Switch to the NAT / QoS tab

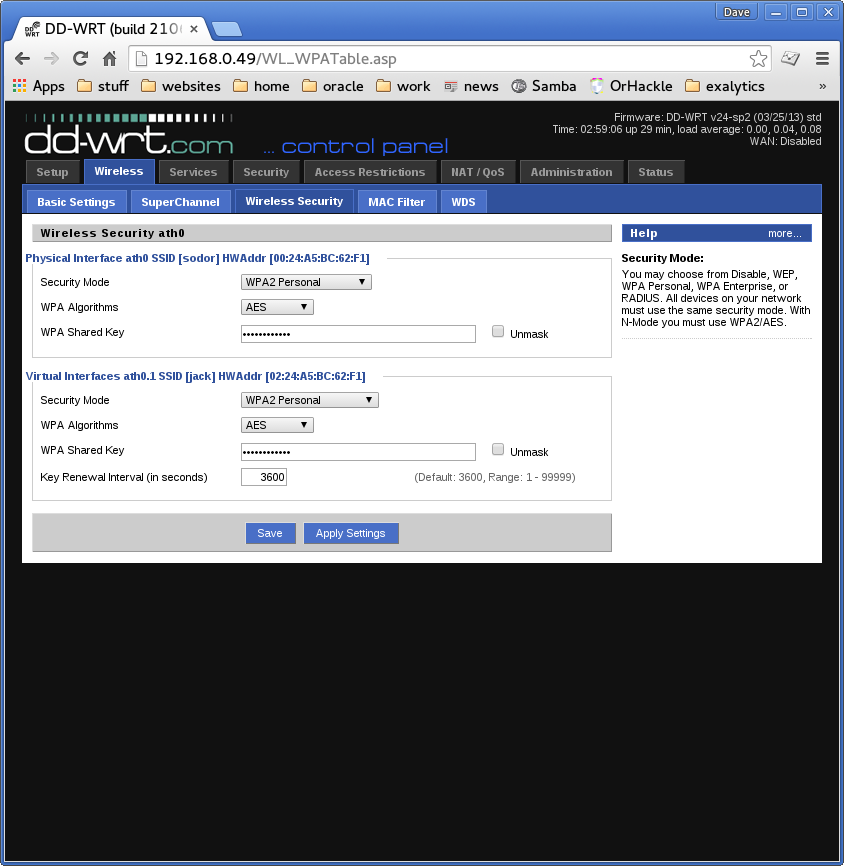(x=478, y=172)
